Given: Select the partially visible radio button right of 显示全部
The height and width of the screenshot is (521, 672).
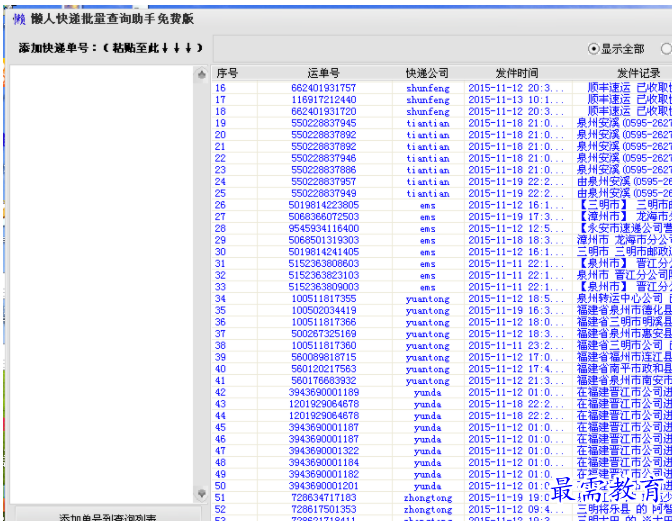Looking at the screenshot, I should point(666,49).
